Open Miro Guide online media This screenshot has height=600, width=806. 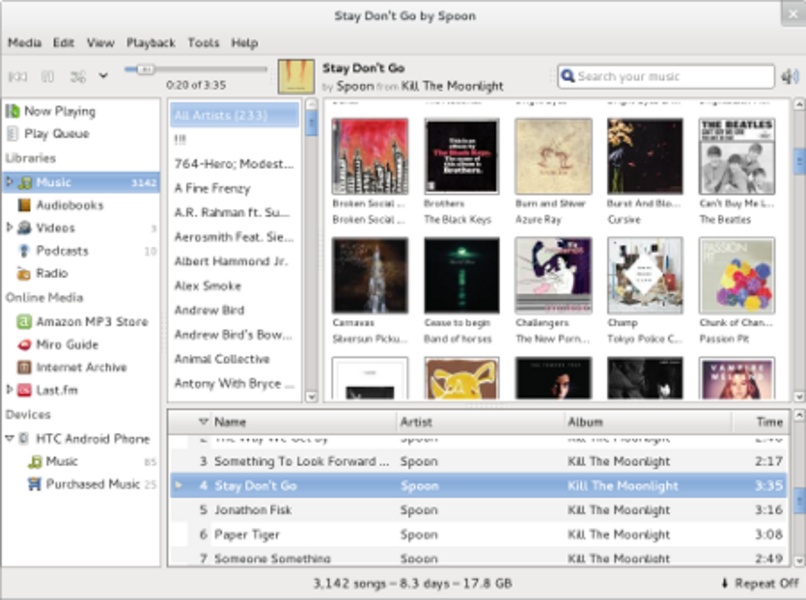(x=67, y=344)
